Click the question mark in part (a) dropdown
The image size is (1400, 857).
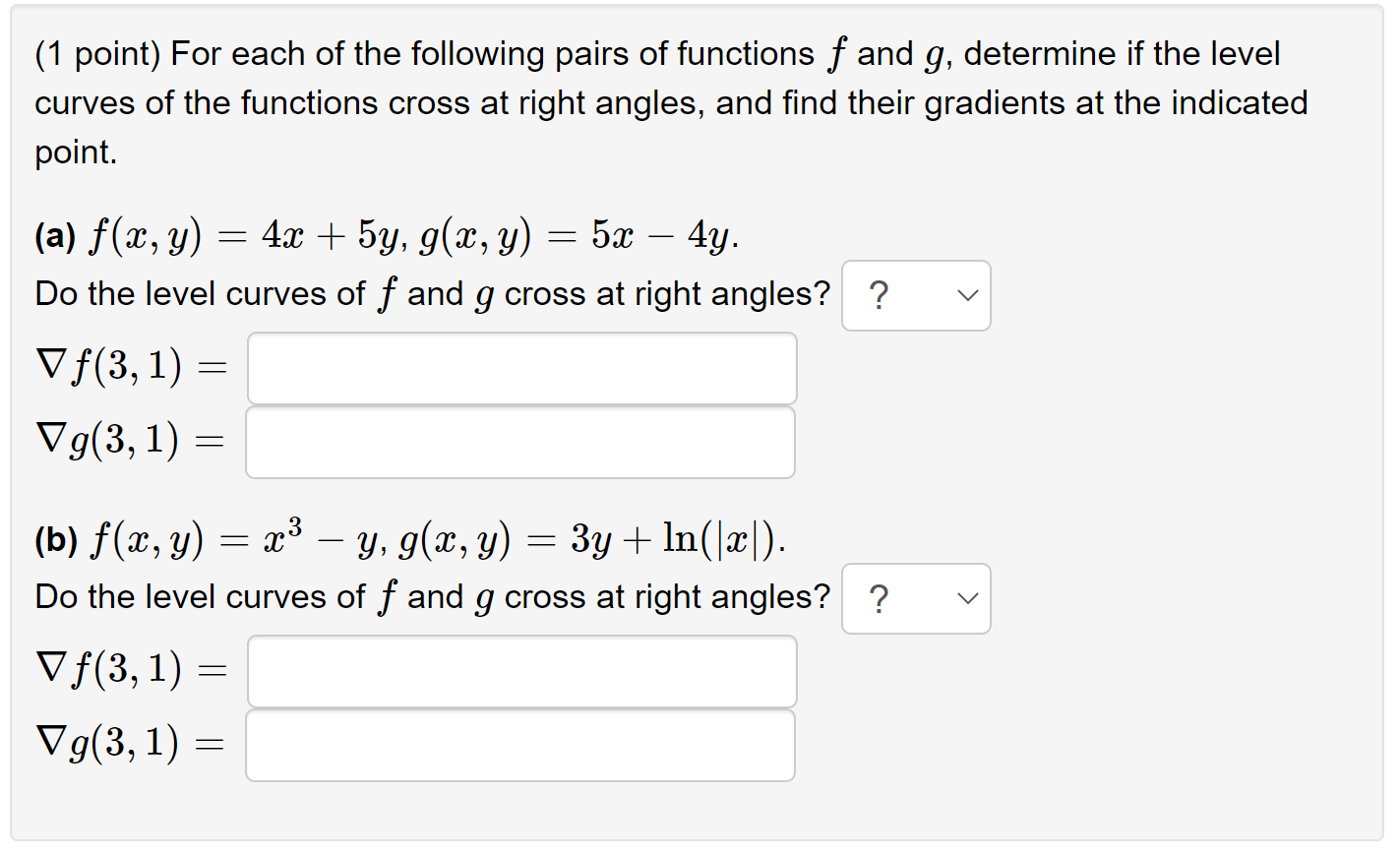point(880,295)
